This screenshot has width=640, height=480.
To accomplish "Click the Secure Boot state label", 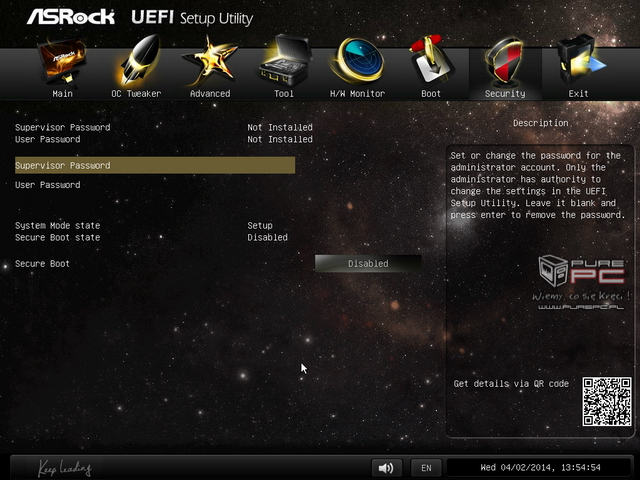I will pos(58,237).
